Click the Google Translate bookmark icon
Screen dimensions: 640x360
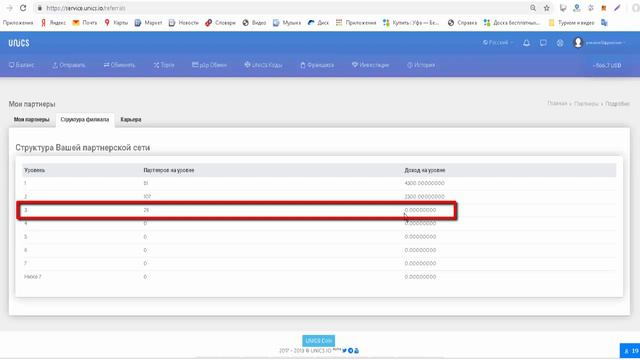pos(604,23)
